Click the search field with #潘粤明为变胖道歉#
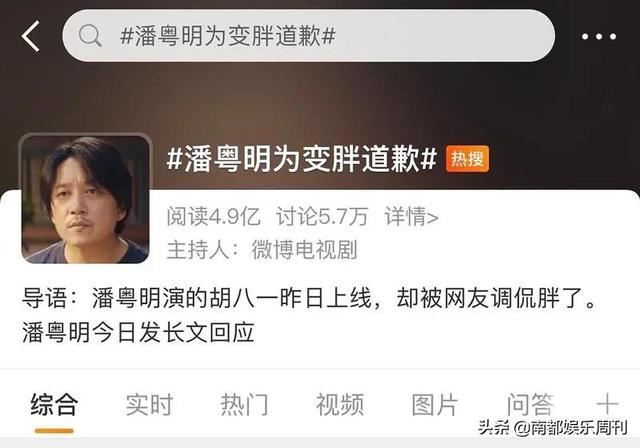The height and width of the screenshot is (448, 640). point(309,35)
